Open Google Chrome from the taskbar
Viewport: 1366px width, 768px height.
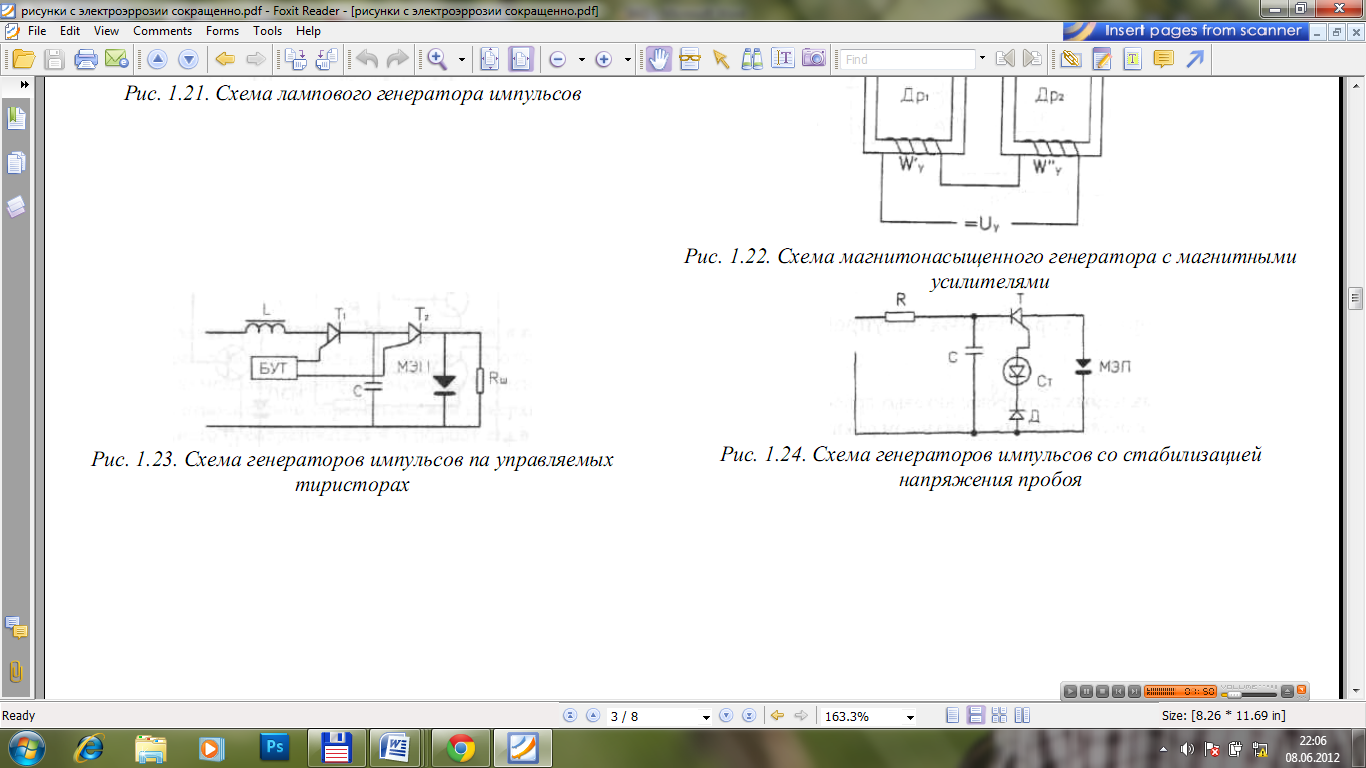[x=461, y=748]
